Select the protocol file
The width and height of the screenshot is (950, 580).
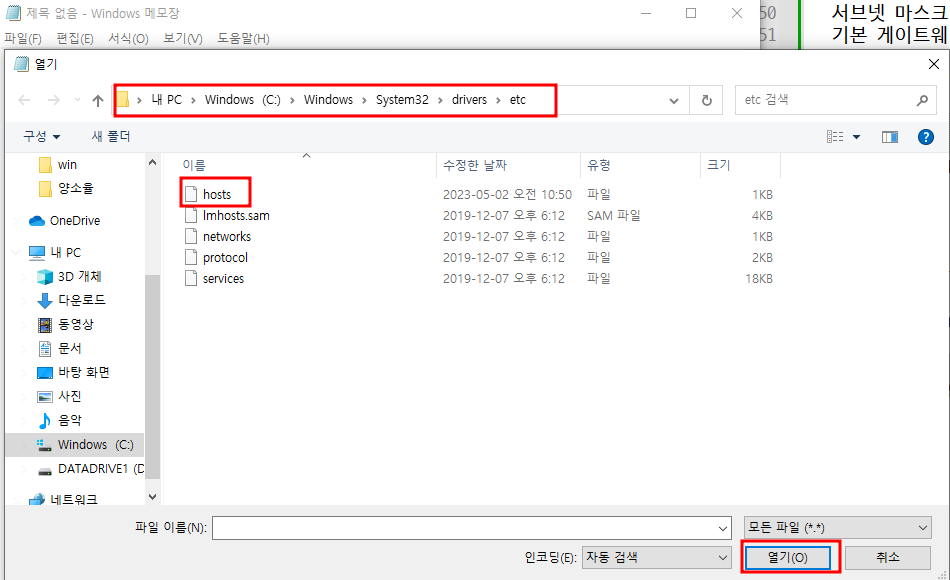[225, 258]
